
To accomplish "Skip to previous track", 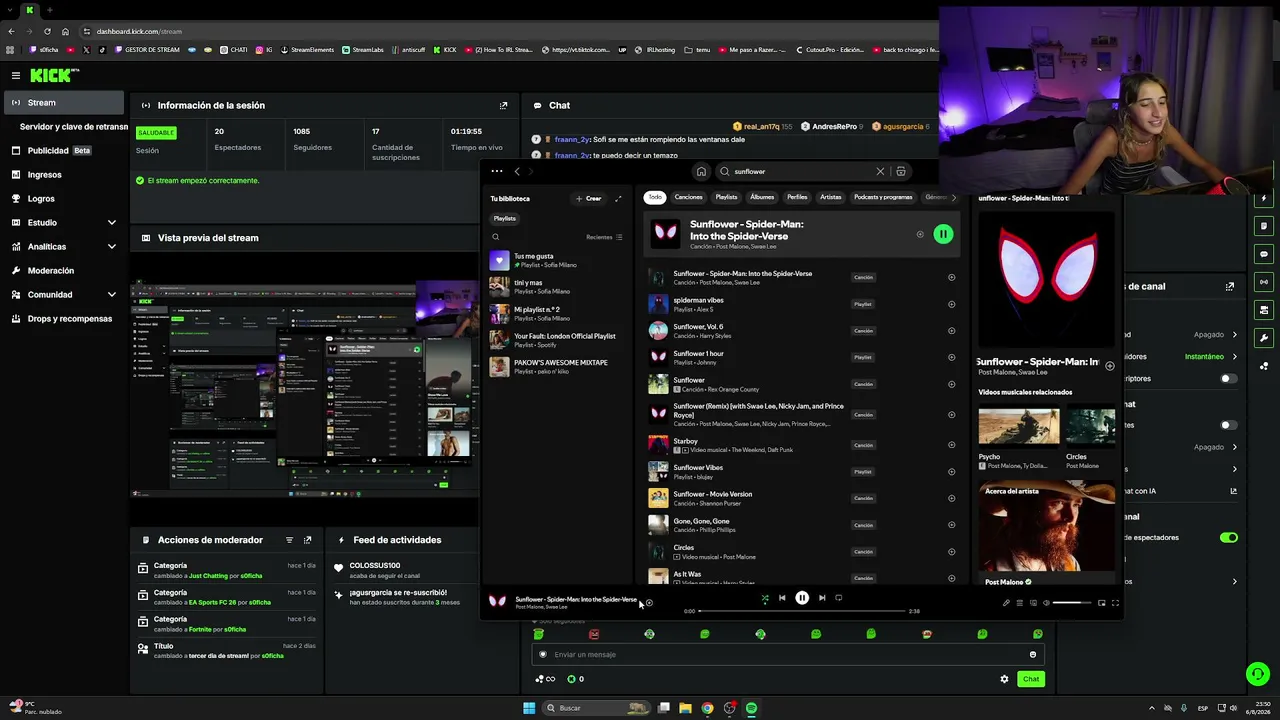I will (782, 598).
